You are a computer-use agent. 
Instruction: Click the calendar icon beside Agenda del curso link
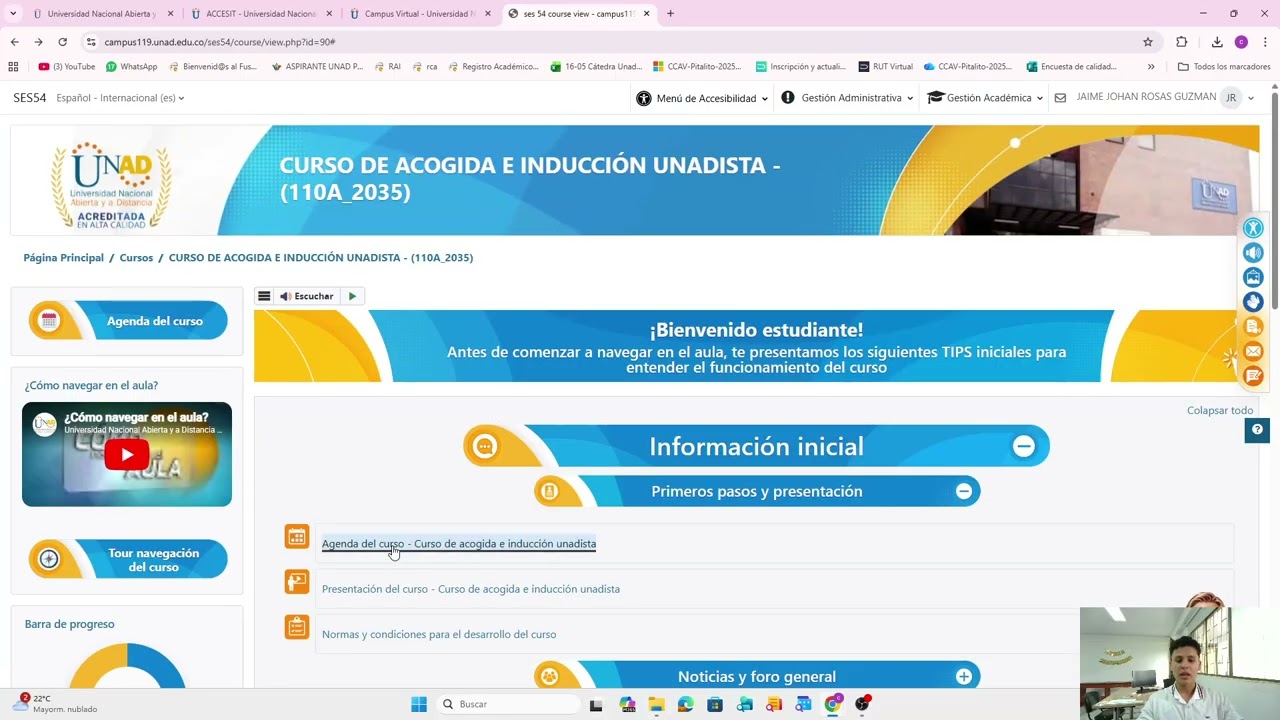click(x=297, y=537)
